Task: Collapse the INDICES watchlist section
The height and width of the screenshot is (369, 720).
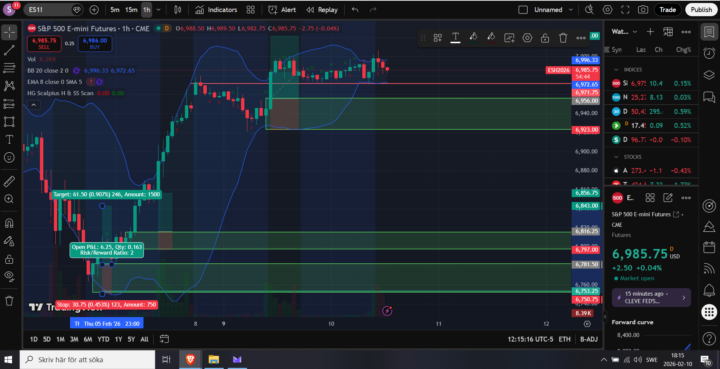Action: pos(616,70)
